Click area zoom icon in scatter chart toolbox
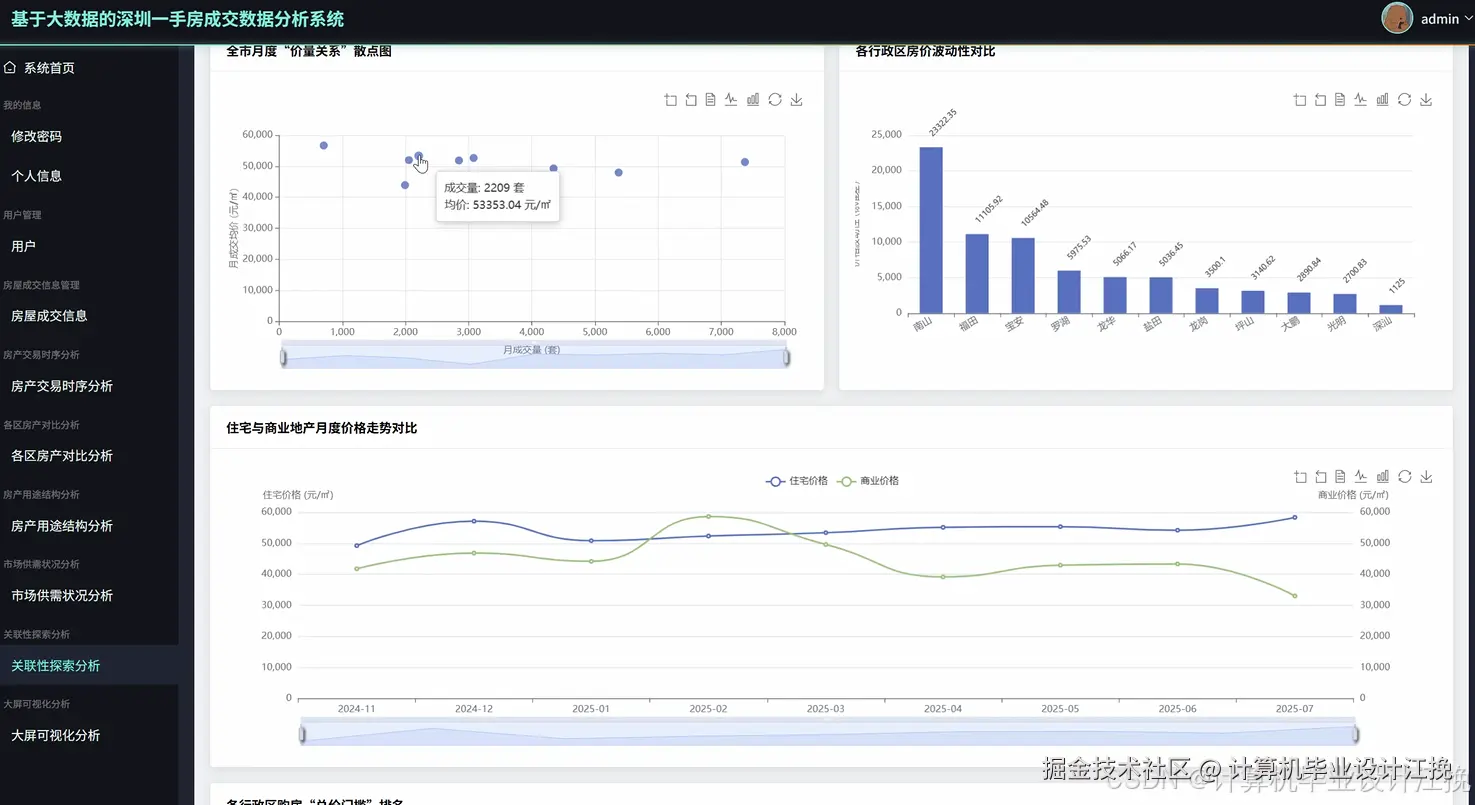This screenshot has width=1475, height=805. pos(671,100)
